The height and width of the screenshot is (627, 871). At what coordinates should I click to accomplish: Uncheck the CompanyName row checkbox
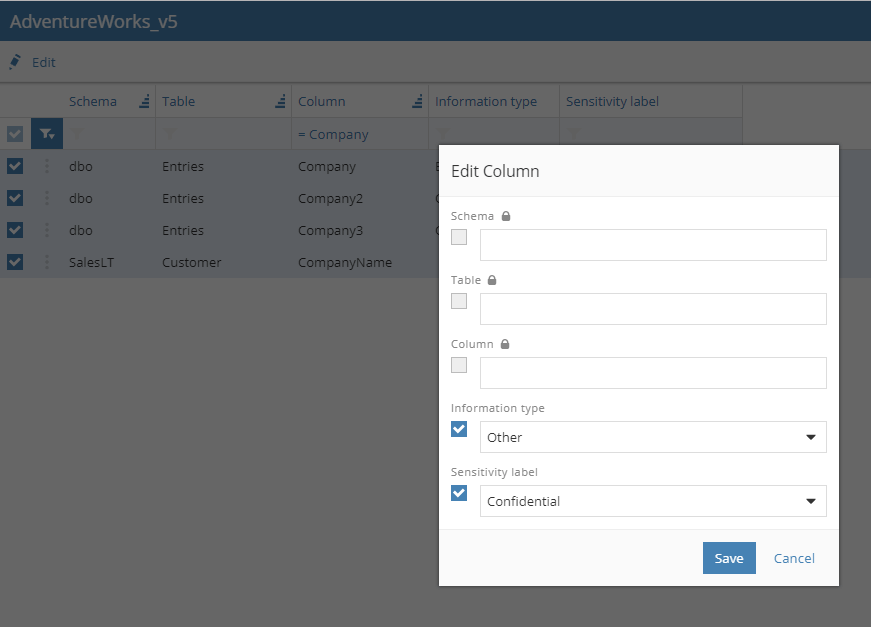coord(15,262)
